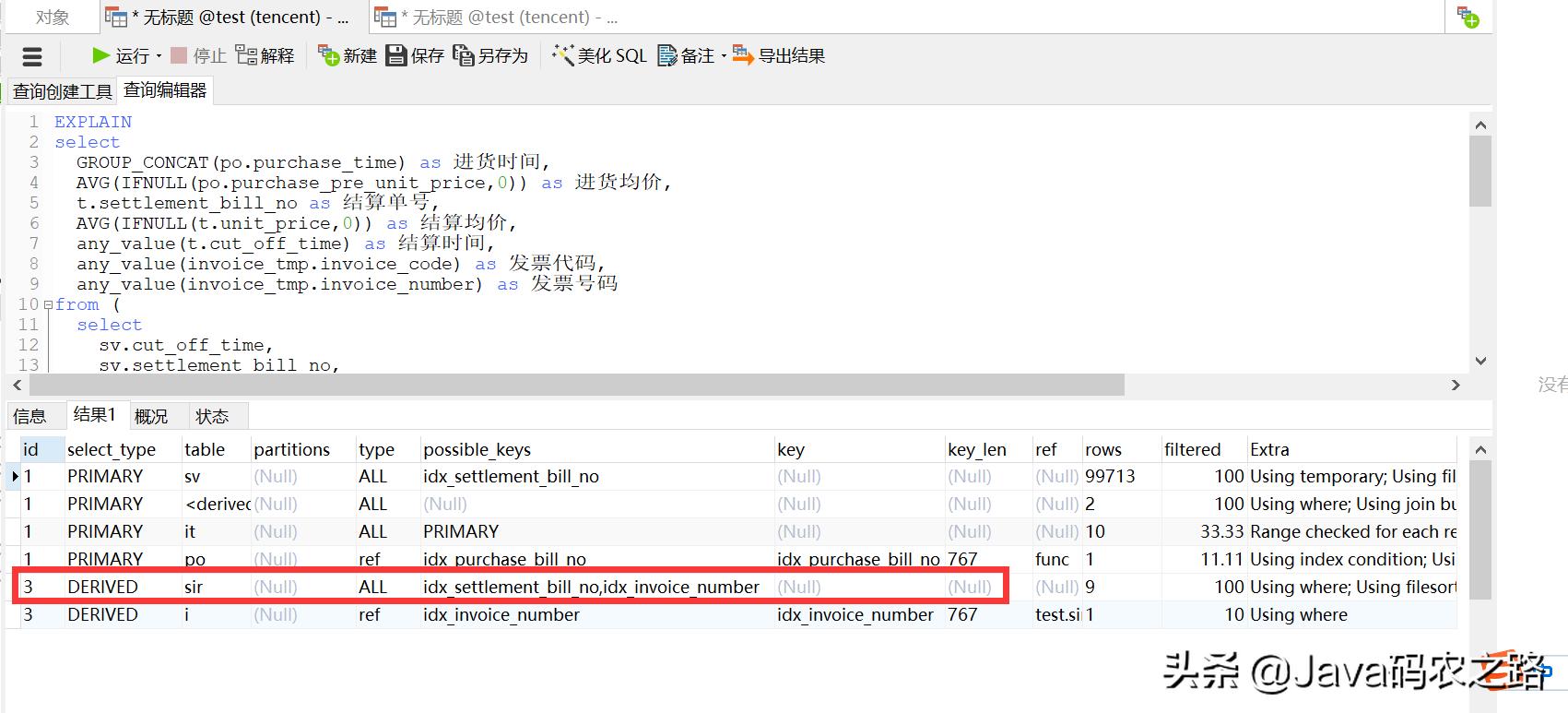The image size is (1568, 713).
Task: Click the editor horizontal scrollbar thumb
Action: pos(576,385)
